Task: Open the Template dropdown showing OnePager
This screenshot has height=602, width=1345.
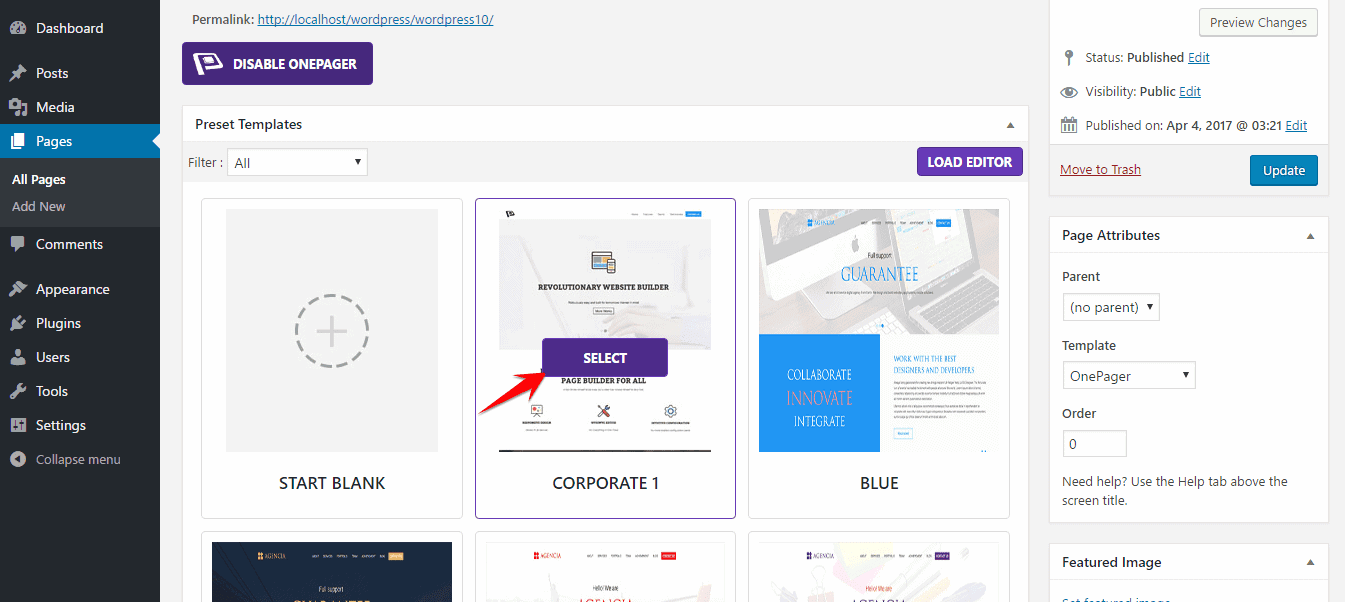Action: [x=1128, y=375]
